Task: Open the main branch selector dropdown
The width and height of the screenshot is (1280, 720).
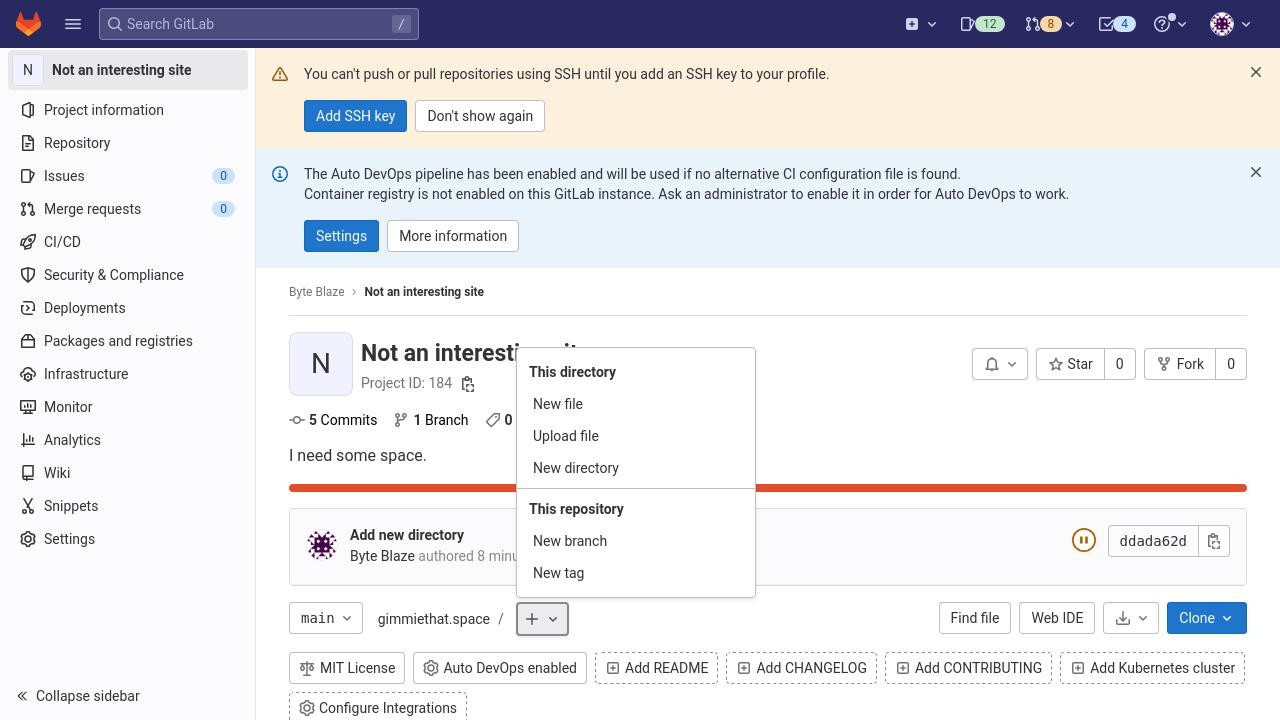Action: tap(326, 618)
